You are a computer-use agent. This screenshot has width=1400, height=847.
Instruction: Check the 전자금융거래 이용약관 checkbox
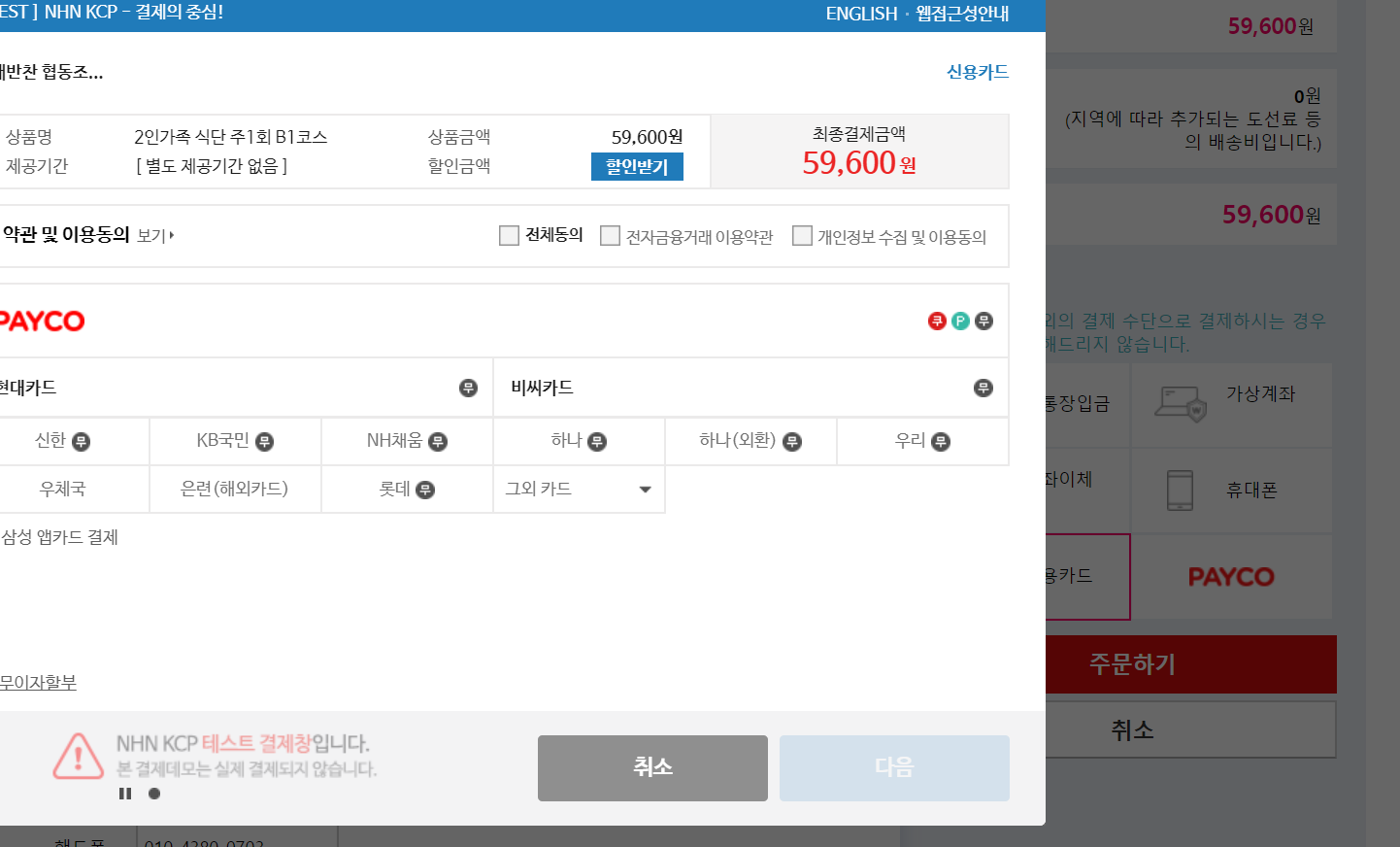(610, 235)
